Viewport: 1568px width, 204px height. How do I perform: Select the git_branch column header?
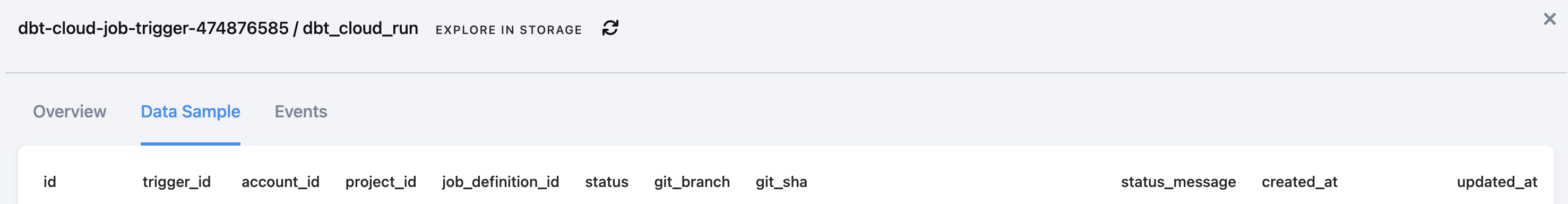[x=692, y=182]
